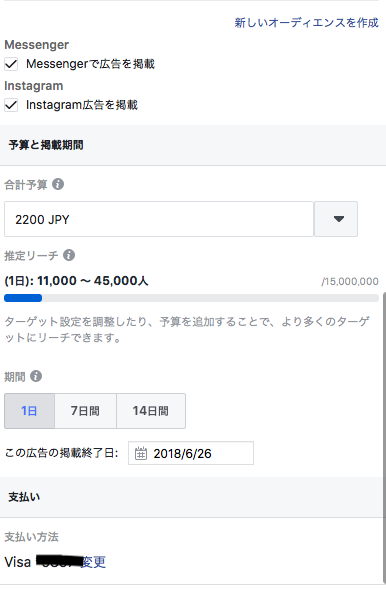Click the 変更 link next to Visa
The height and width of the screenshot is (589, 386).
pyautogui.click(x=93, y=562)
